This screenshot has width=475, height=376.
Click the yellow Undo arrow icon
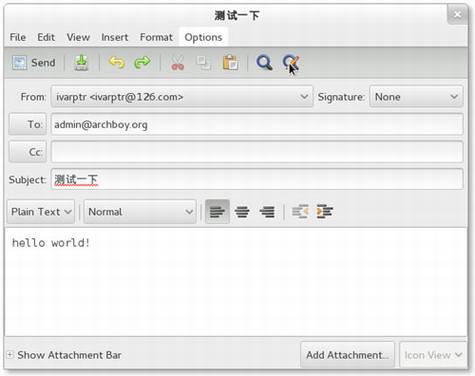[117, 63]
